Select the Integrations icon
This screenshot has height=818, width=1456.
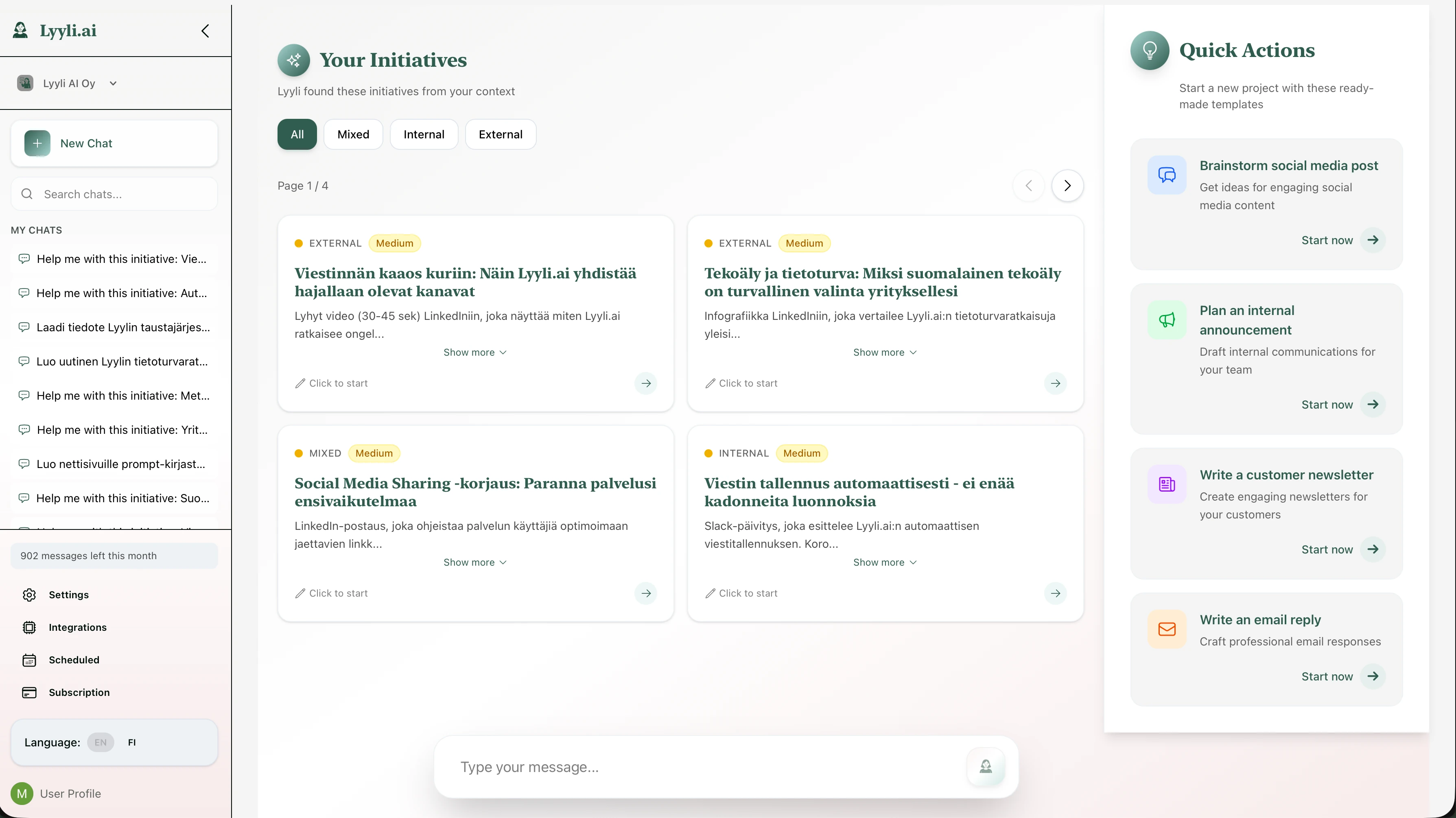click(x=29, y=628)
